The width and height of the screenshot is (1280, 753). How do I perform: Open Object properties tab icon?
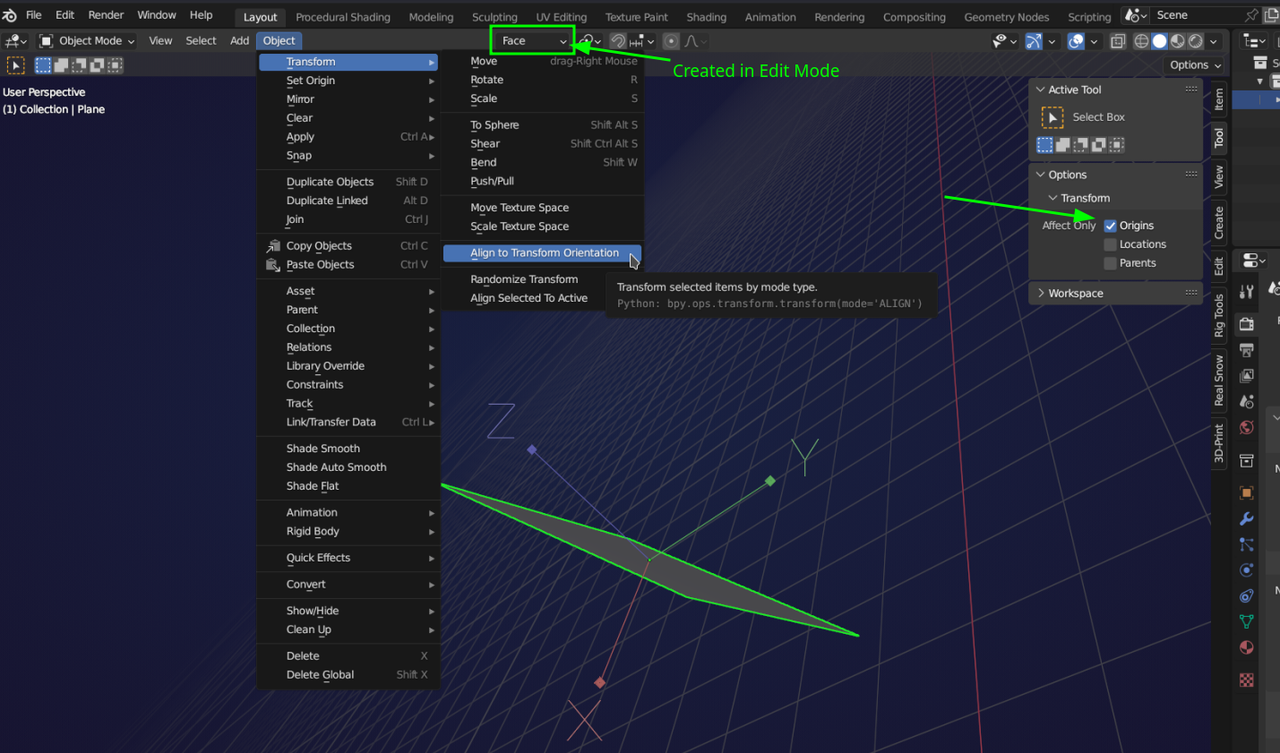(1246, 493)
